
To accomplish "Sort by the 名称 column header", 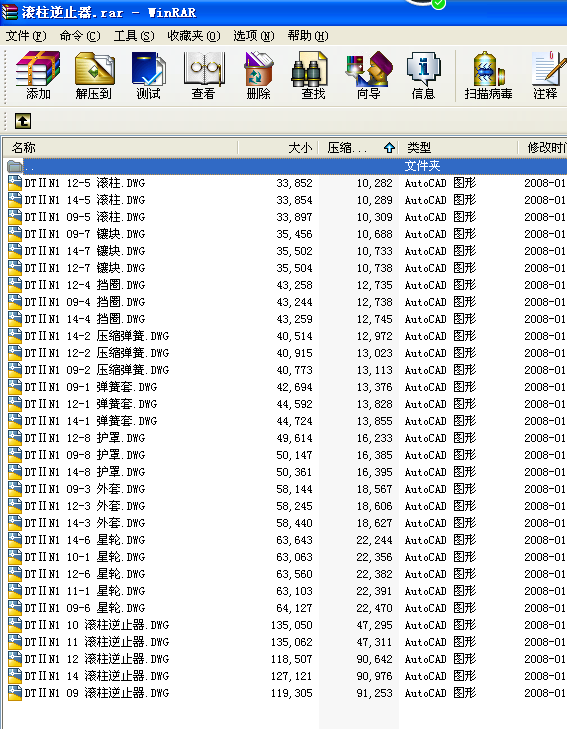I will click(121, 148).
